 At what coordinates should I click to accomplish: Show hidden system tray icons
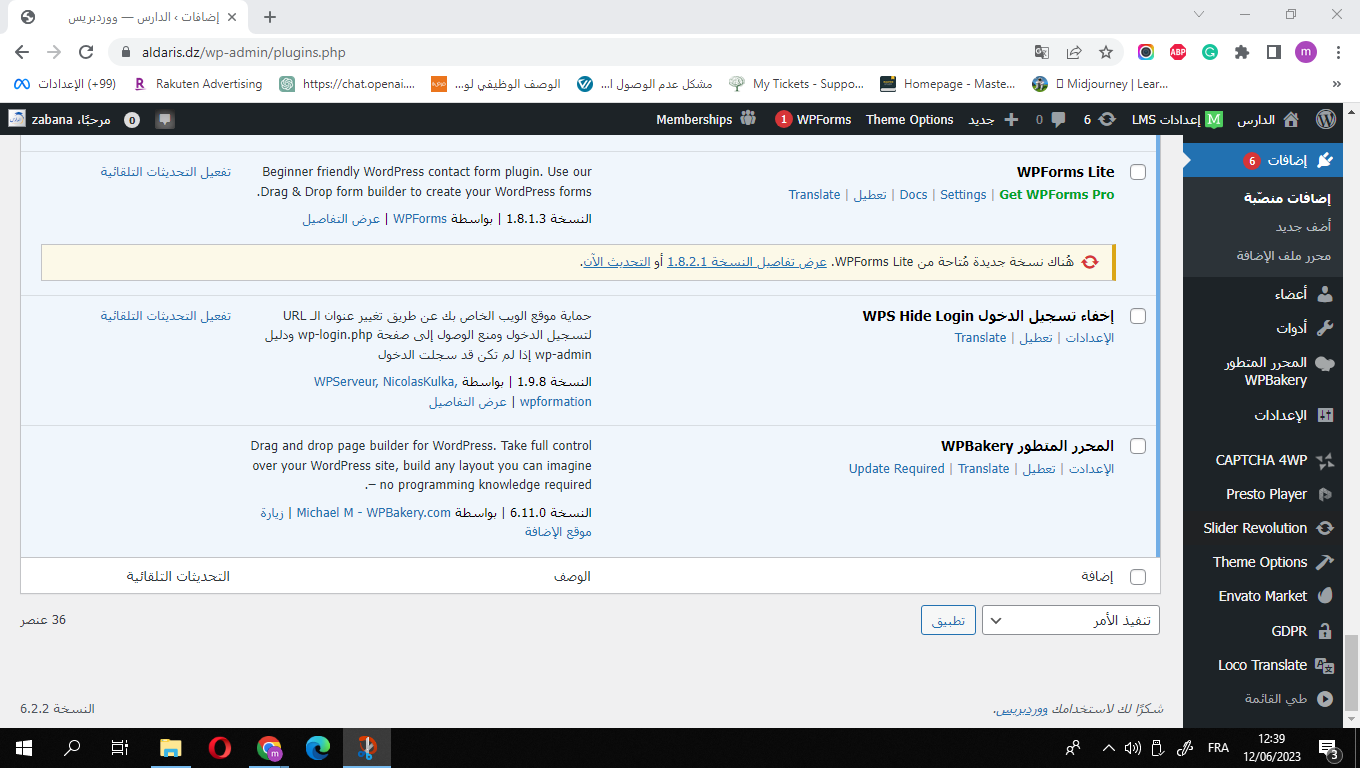1108,747
